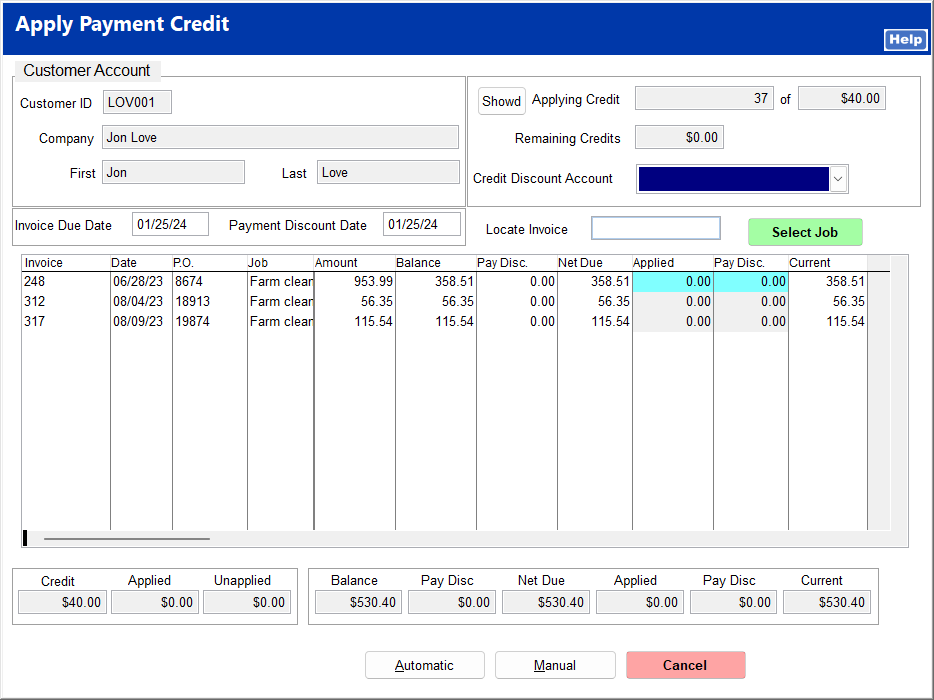Select invoice 248 row

tap(65, 282)
